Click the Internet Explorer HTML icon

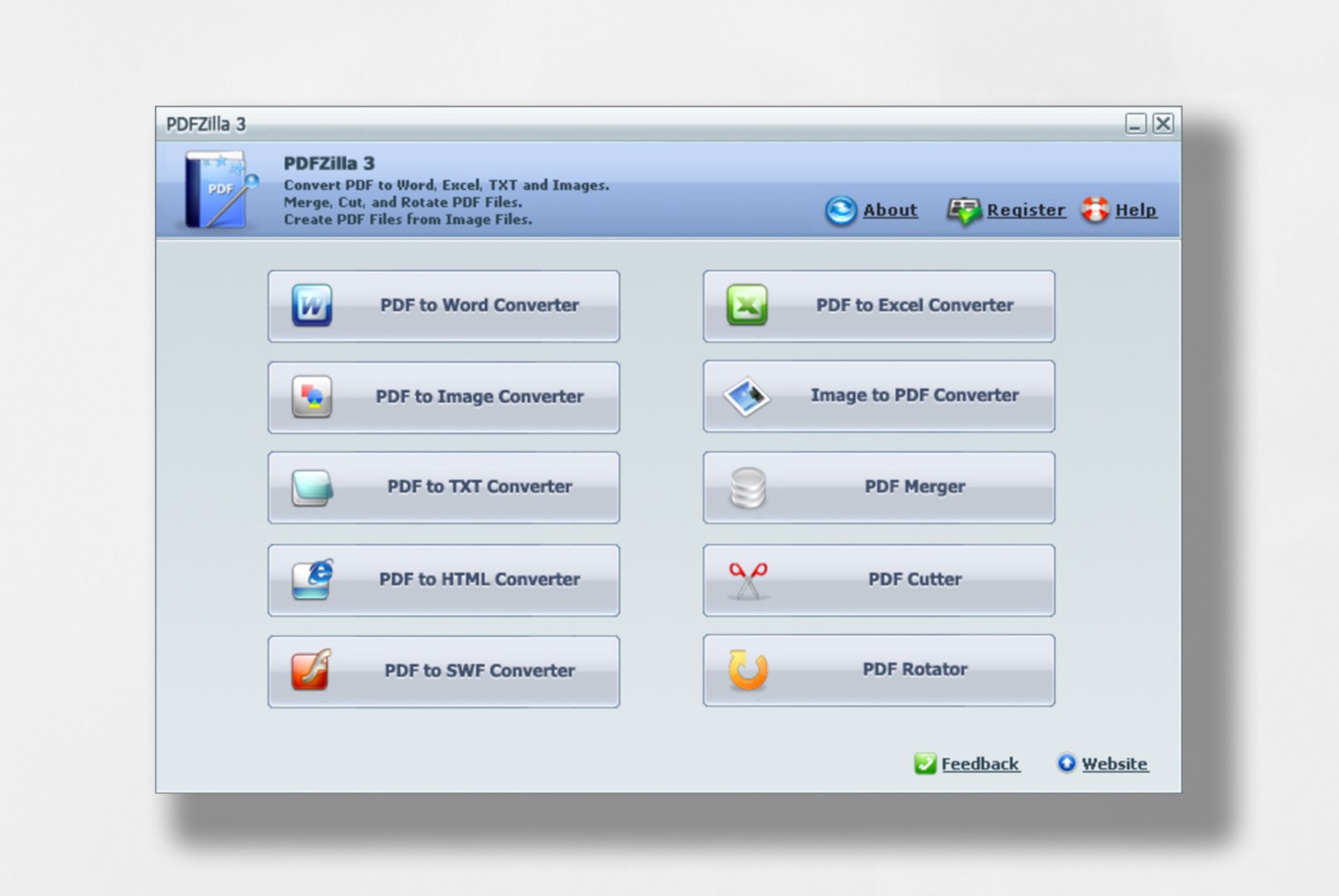tap(313, 579)
